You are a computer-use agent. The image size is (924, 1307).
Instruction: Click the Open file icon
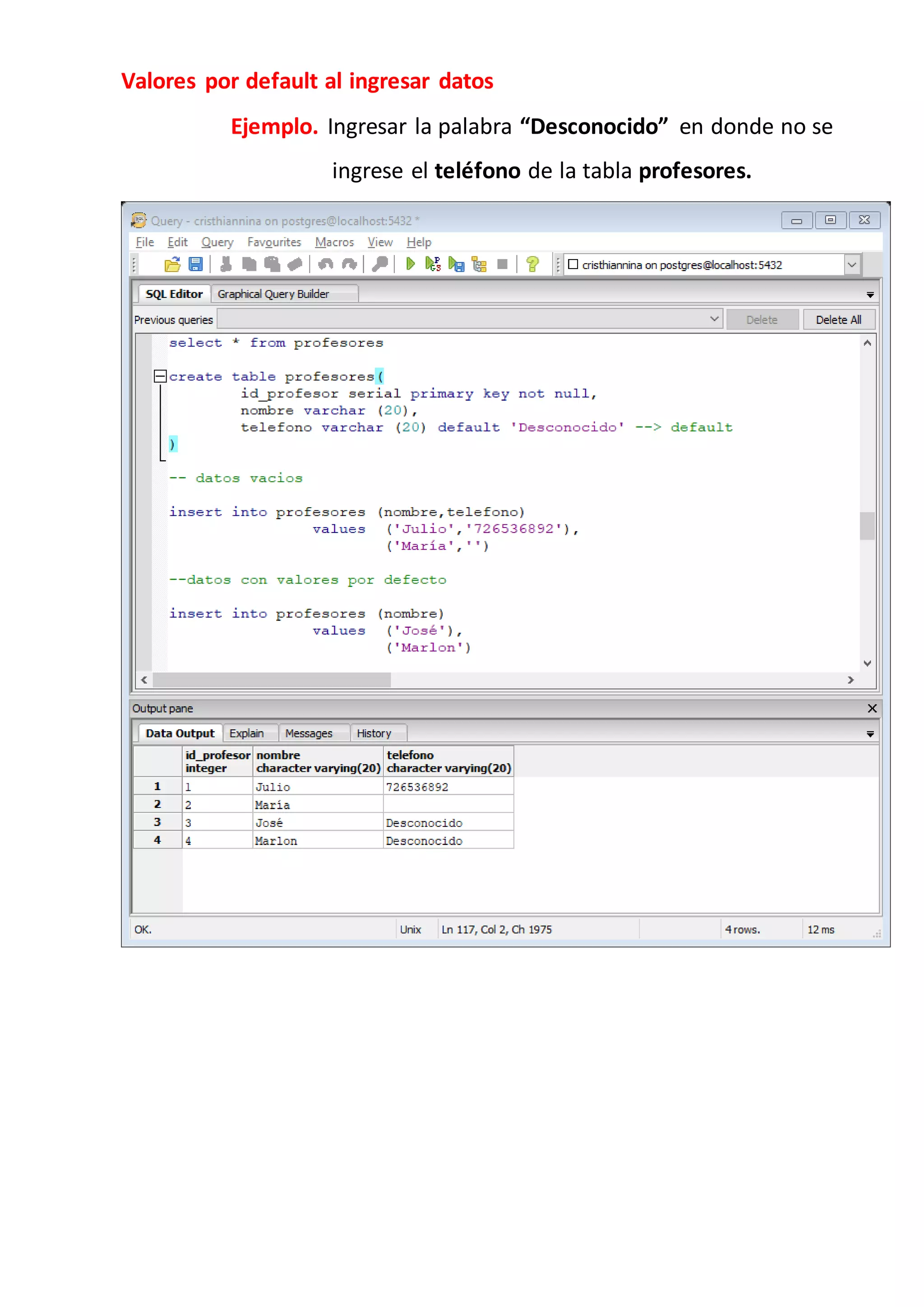pyautogui.click(x=172, y=265)
